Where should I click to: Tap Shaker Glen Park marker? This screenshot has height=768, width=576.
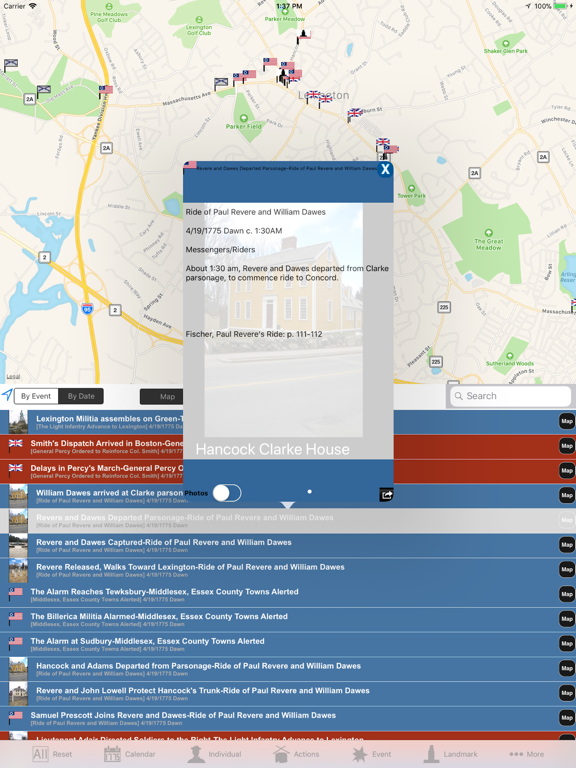pos(506,43)
